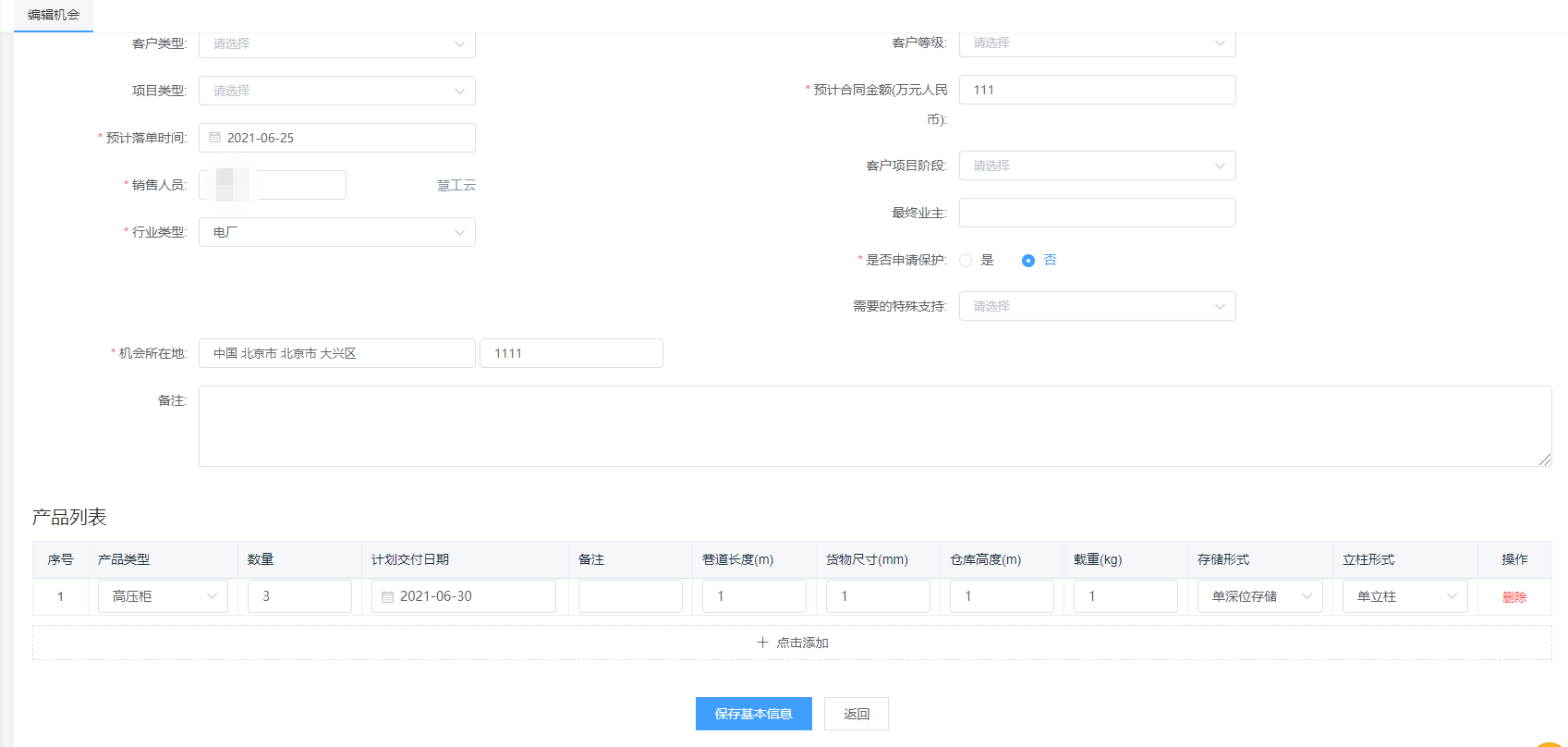Click calendar icon in 计划交付日期 field
Viewport: 1568px width, 747px height.
[x=388, y=597]
